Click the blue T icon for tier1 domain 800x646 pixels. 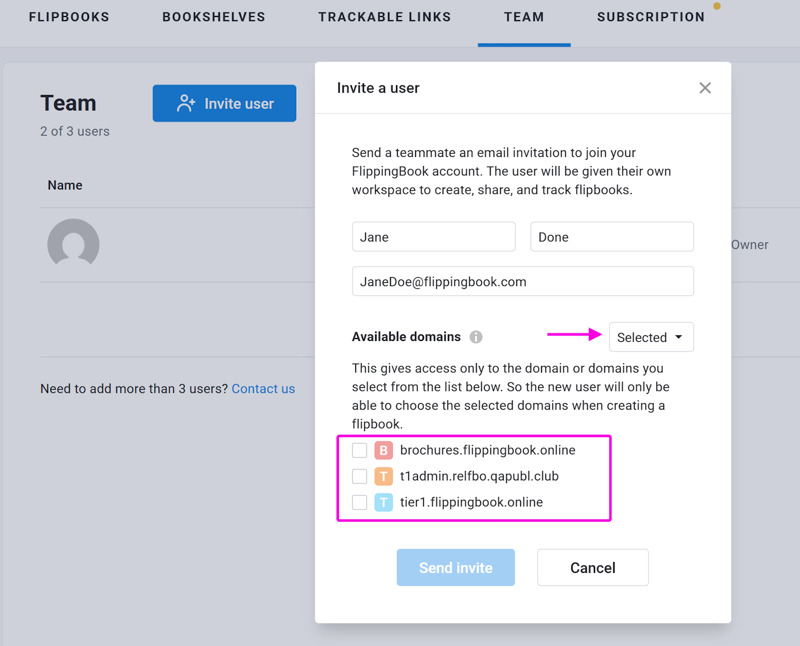coord(383,502)
